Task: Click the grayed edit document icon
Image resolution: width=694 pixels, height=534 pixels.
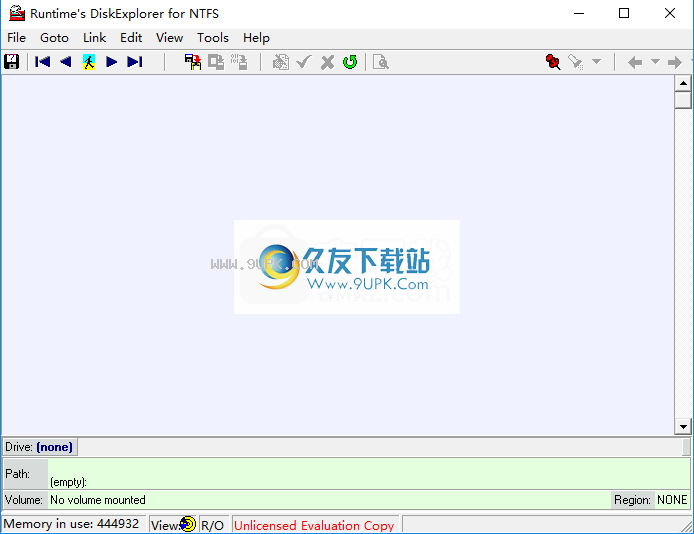Action: pyautogui.click(x=281, y=62)
